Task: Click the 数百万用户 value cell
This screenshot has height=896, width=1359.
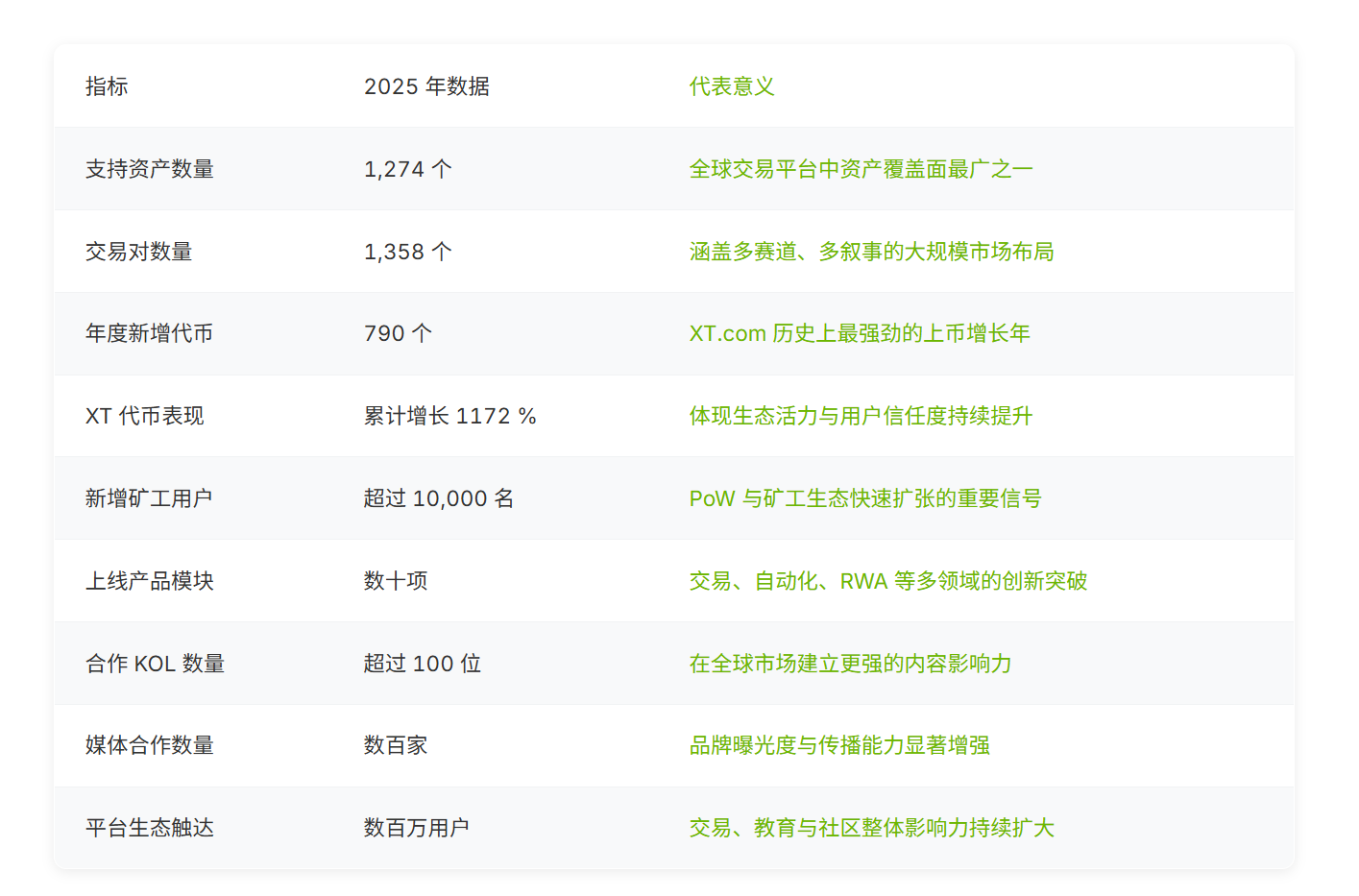Action: tap(416, 828)
